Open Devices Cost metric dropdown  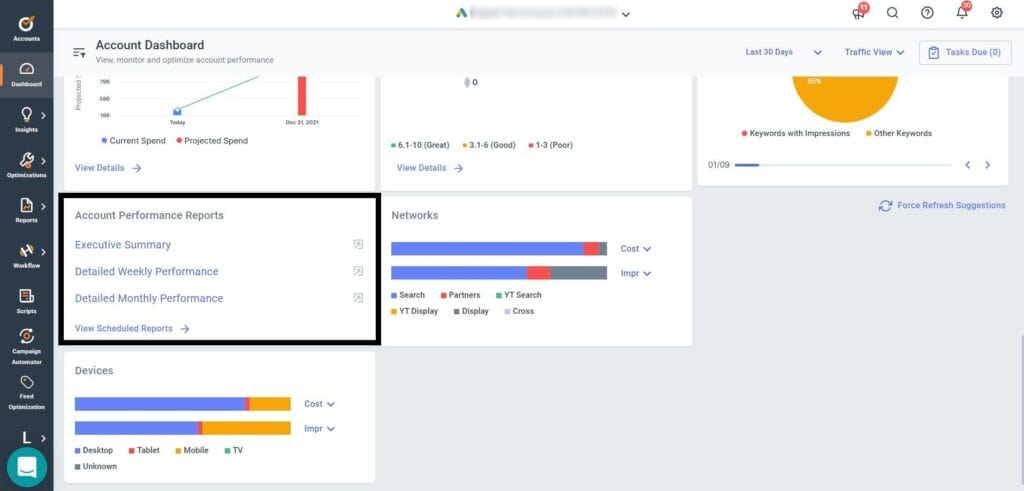[x=320, y=404]
